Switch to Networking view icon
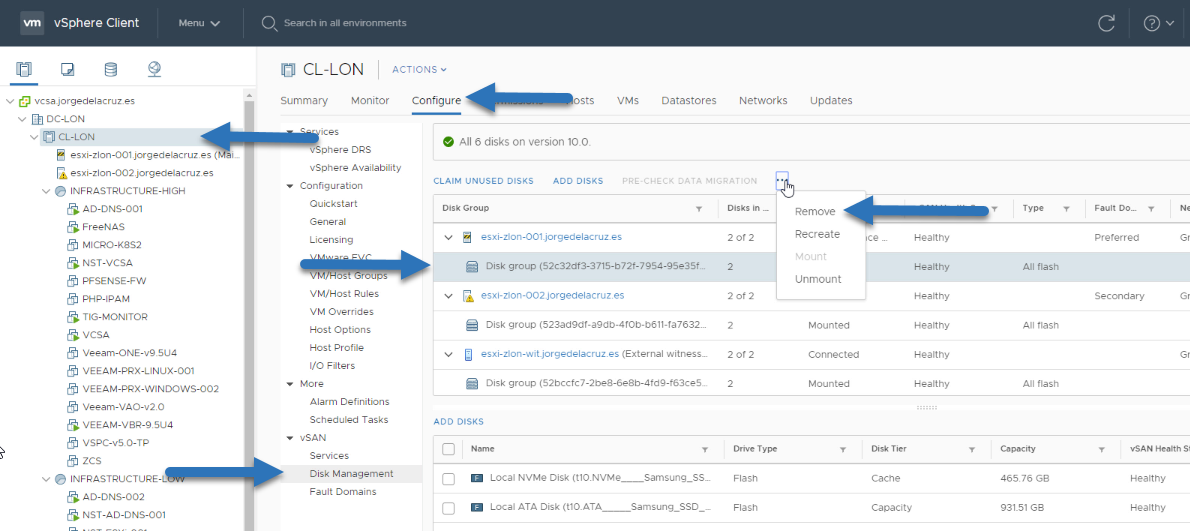The width and height of the screenshot is (1190, 531). click(154, 70)
